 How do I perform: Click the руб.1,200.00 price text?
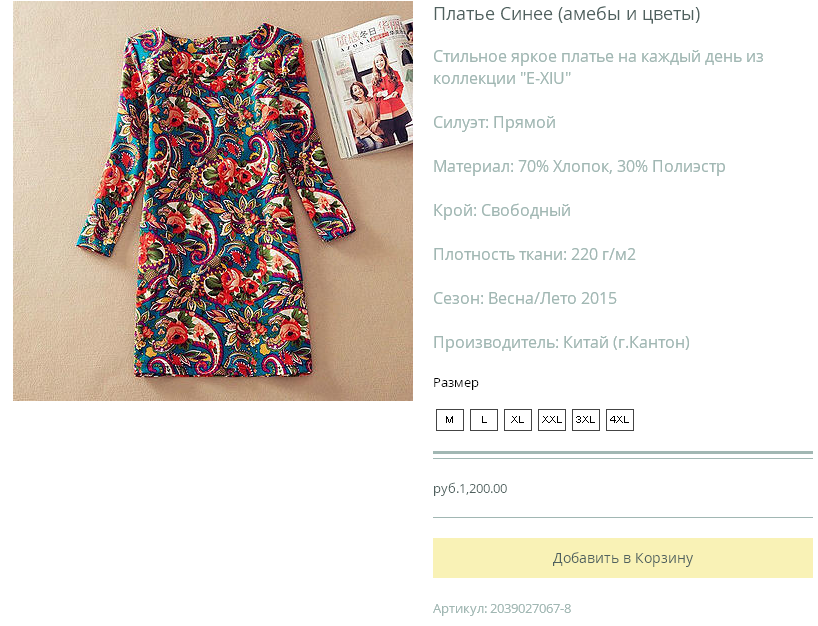[470, 489]
